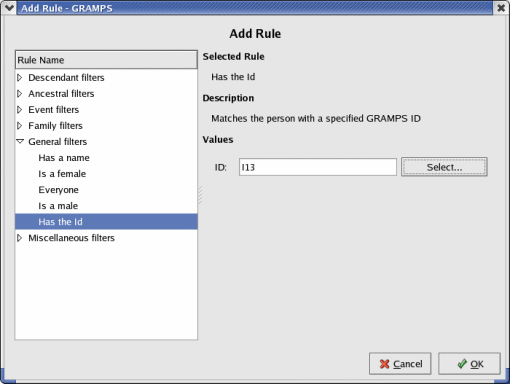The width and height of the screenshot is (510, 384).
Task: Confirm the rule with OK
Action: tap(469, 364)
